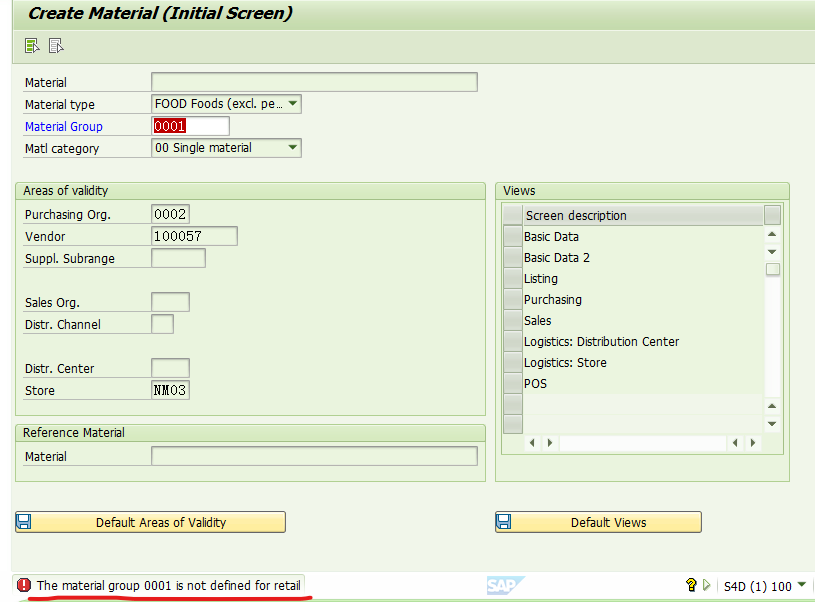Click the Vendor field with 100057
This screenshot has height=602, width=815.
tap(194, 236)
